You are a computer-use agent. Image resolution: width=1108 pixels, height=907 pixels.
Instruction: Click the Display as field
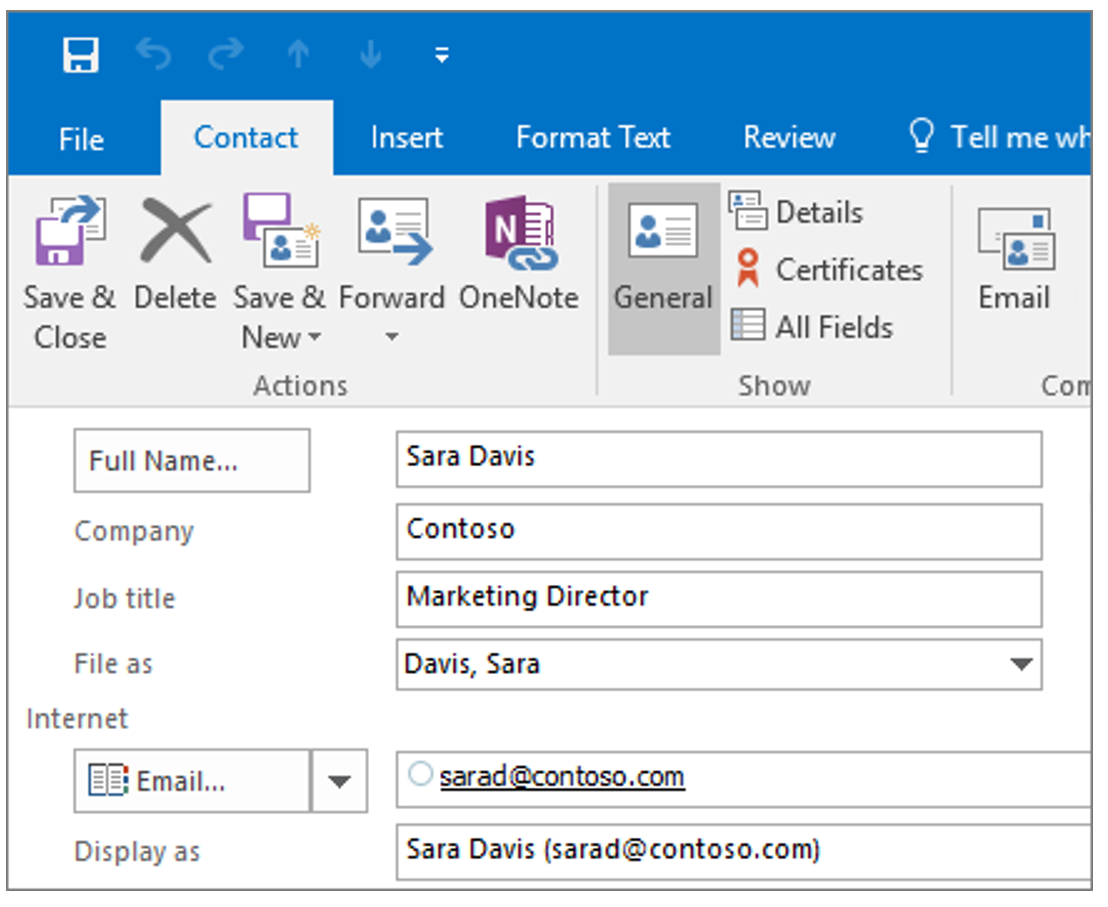click(743, 850)
